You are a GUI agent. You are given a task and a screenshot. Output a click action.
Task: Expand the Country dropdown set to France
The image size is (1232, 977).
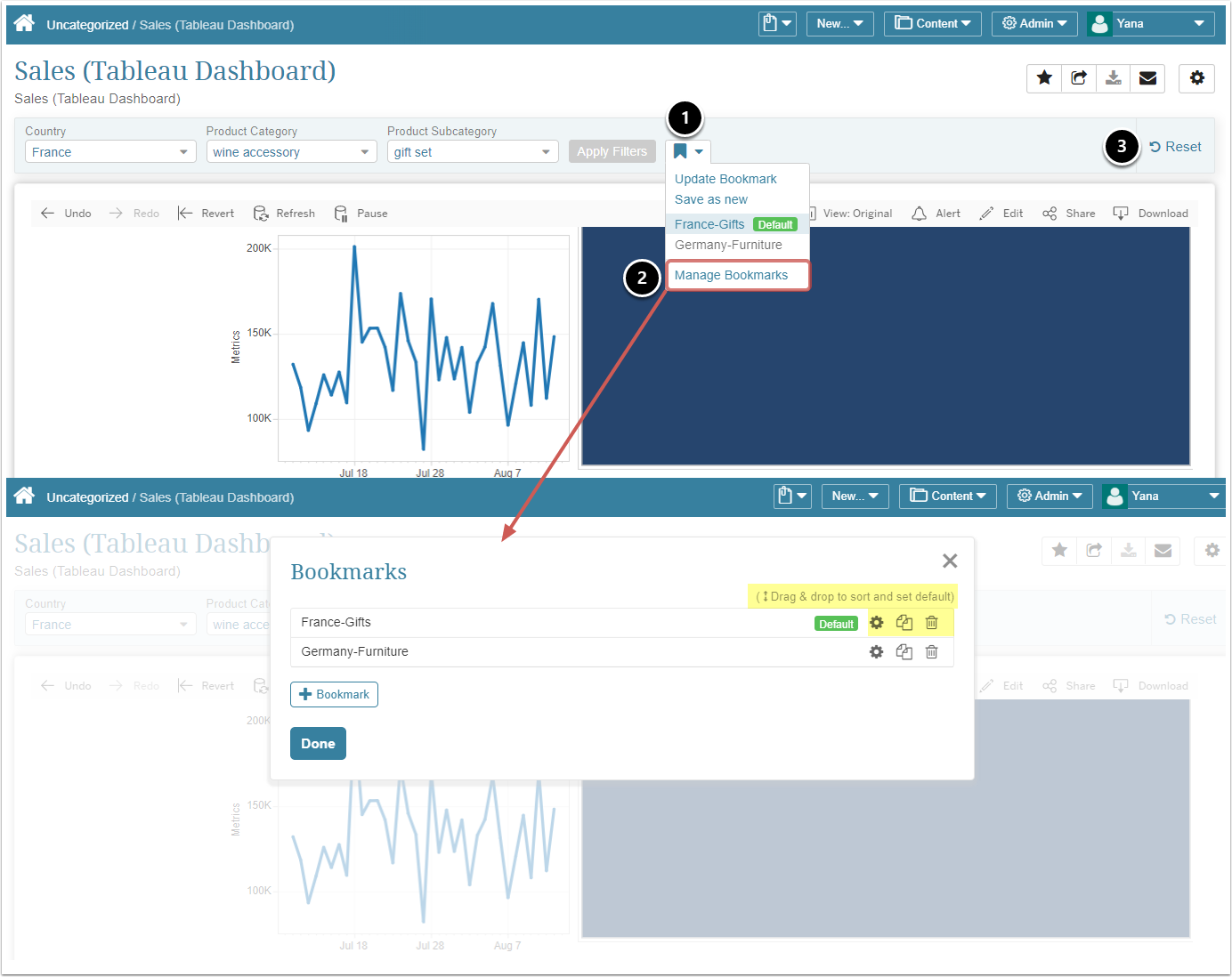[110, 152]
